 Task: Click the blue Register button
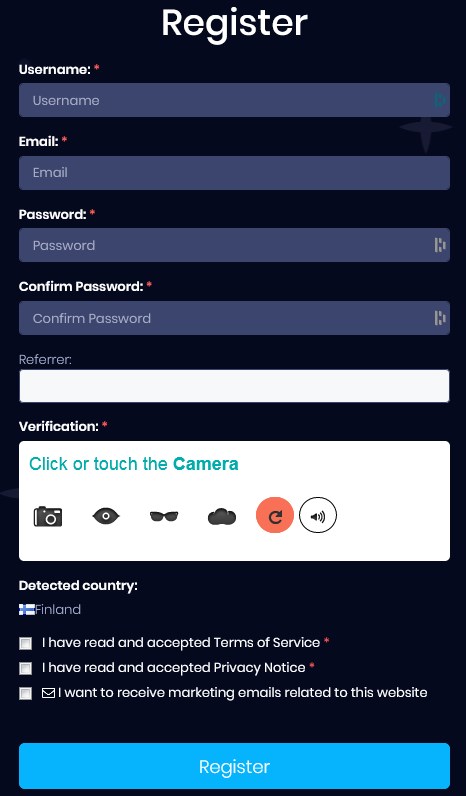click(235, 766)
